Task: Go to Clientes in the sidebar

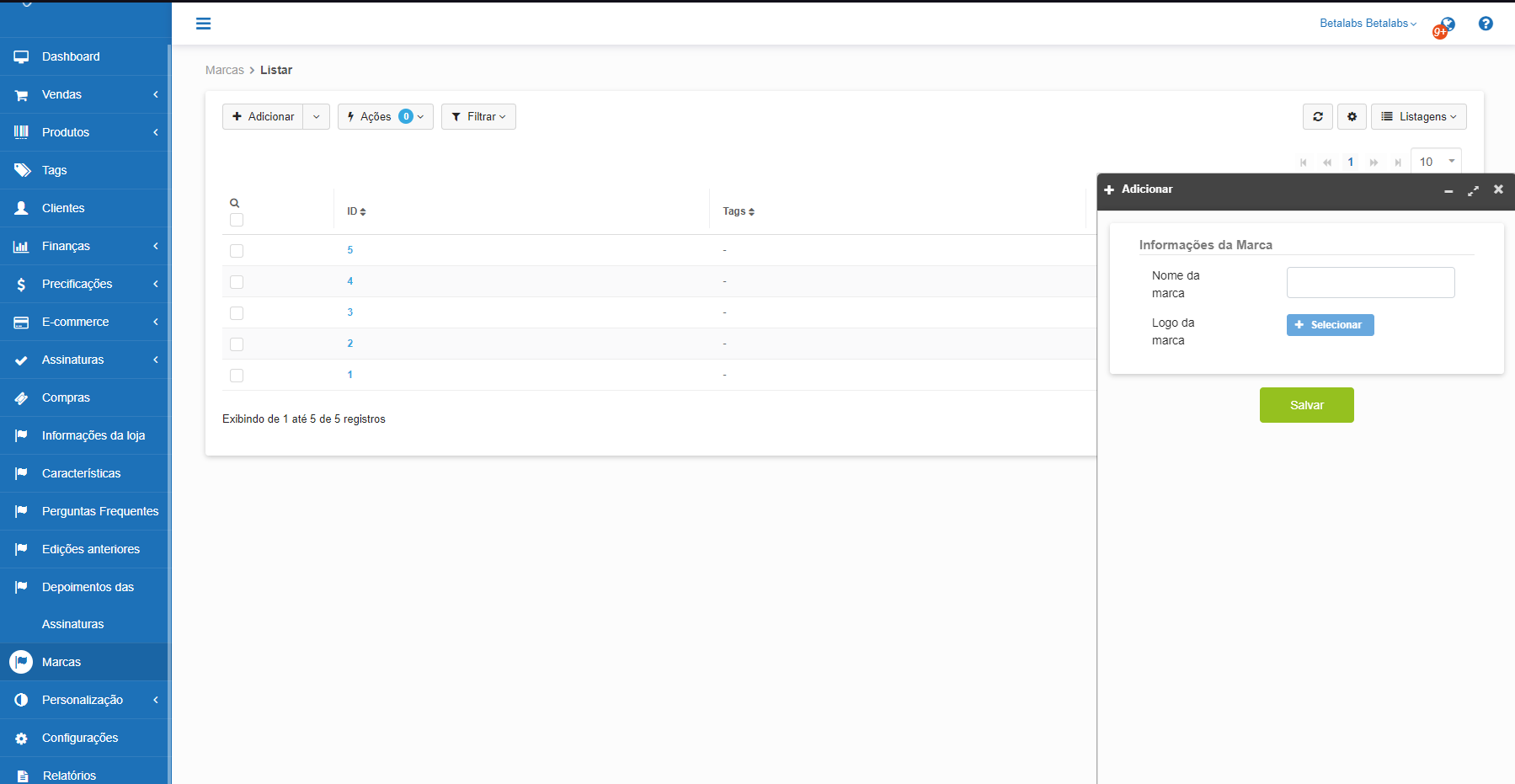Action: (x=63, y=208)
